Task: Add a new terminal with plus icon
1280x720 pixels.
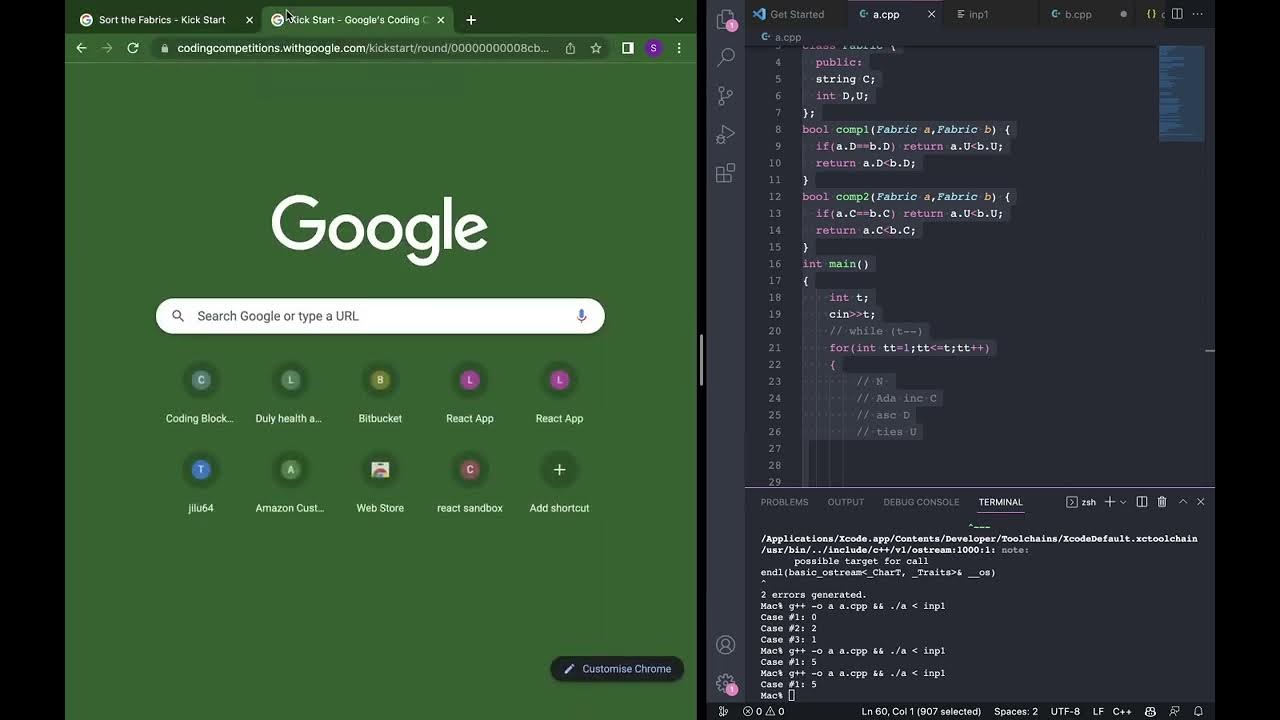Action: coord(1109,502)
